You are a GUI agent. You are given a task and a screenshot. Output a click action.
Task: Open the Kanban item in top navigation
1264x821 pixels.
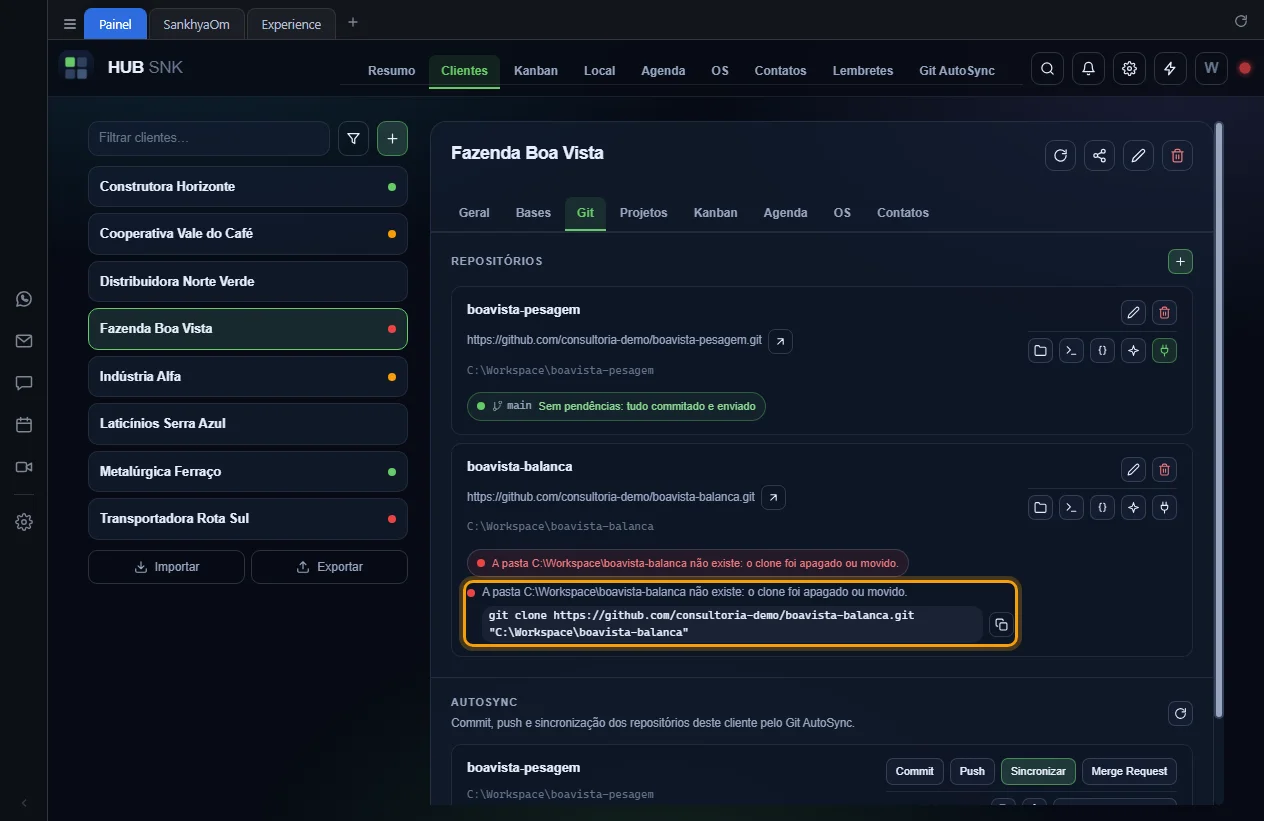[x=536, y=71]
